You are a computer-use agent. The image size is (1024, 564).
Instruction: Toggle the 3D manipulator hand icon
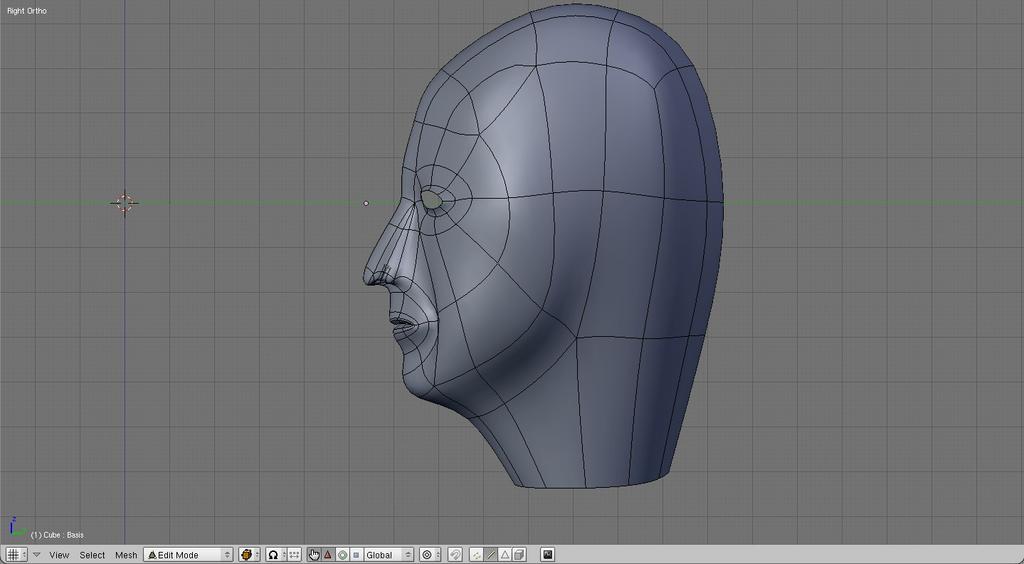coord(314,555)
